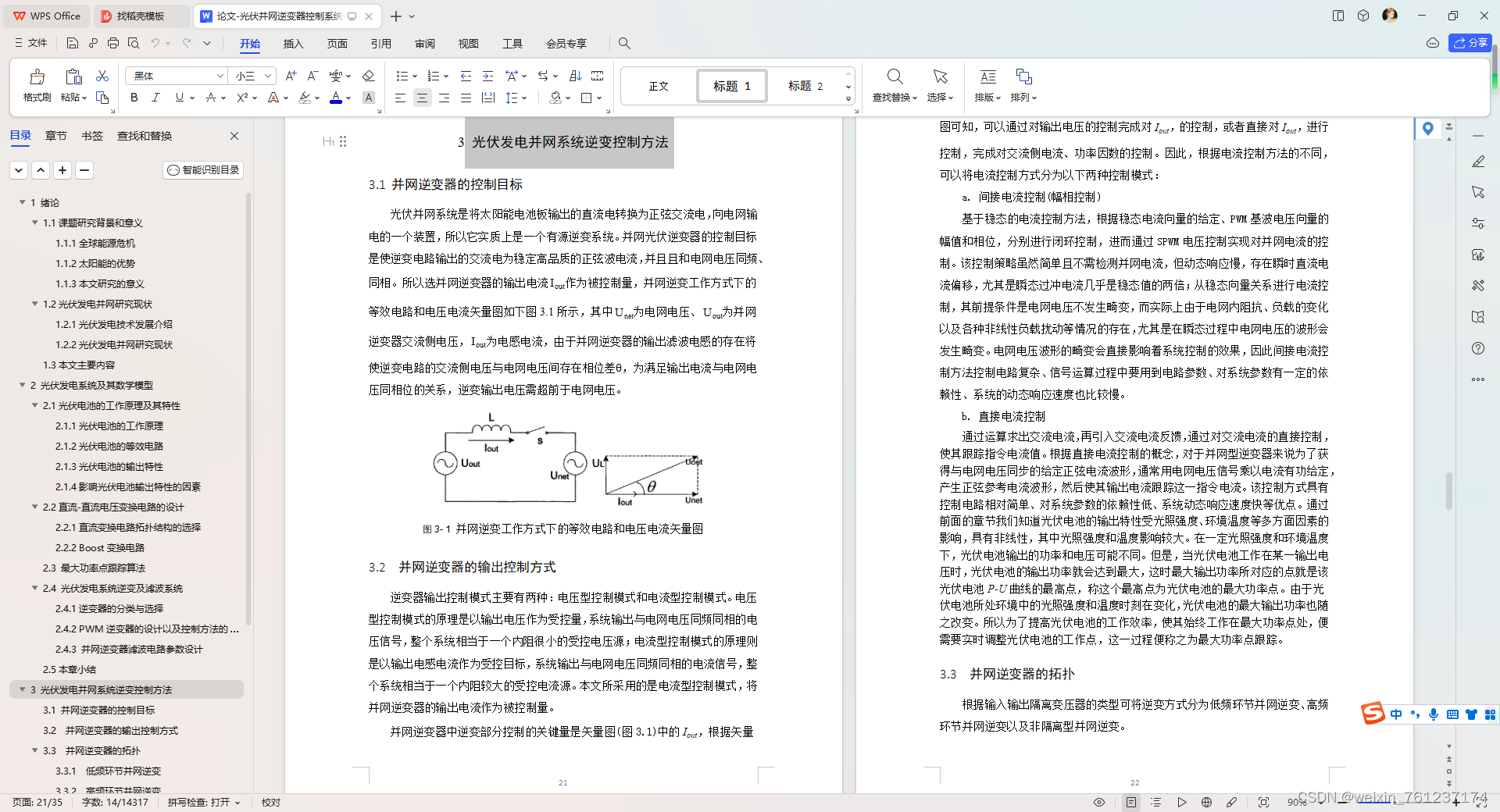This screenshot has width=1500, height=812.
Task: Justify the paragraph text
Action: (x=466, y=98)
